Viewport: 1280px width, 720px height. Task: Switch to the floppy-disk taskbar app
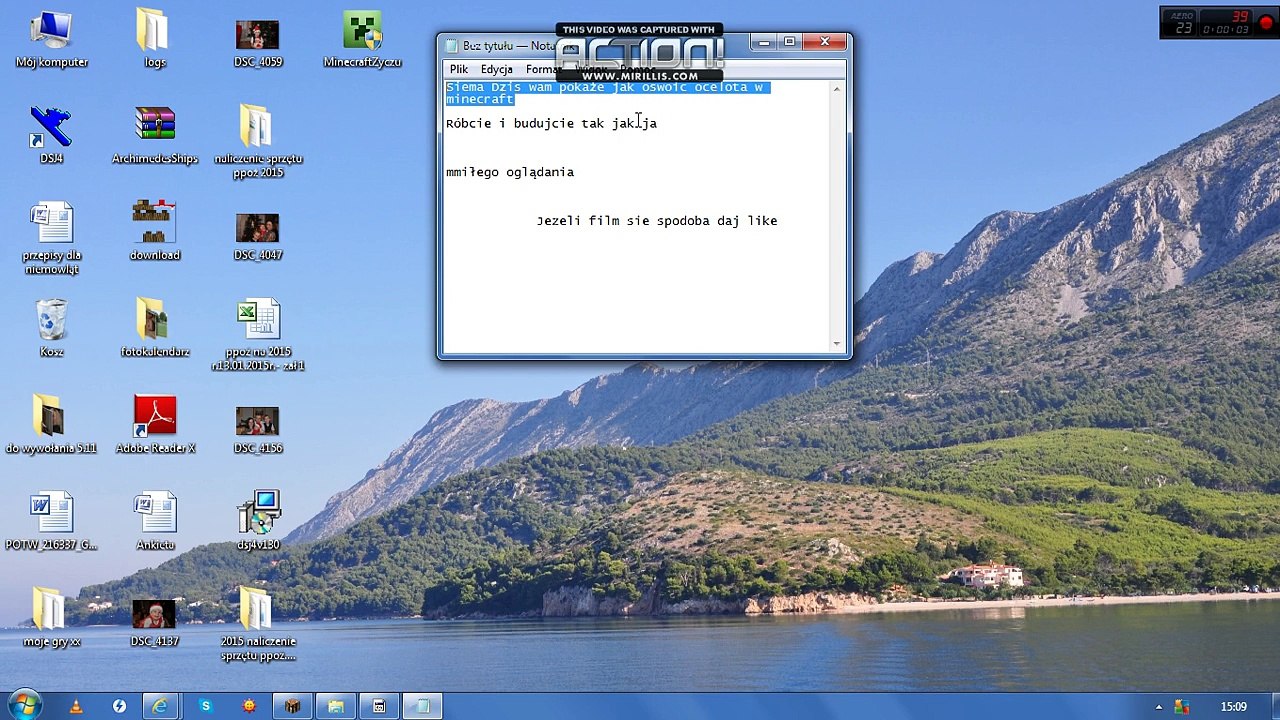click(x=379, y=706)
